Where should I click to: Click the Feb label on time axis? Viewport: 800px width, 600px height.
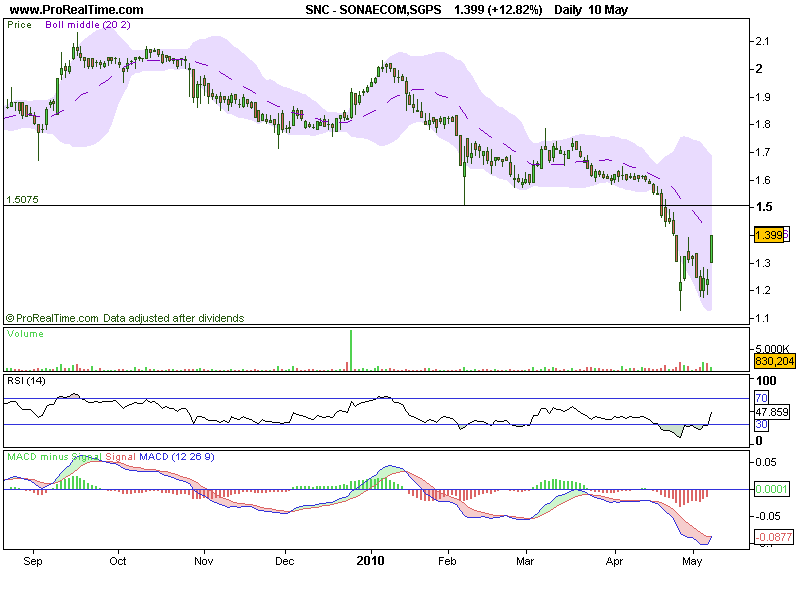tap(447, 561)
